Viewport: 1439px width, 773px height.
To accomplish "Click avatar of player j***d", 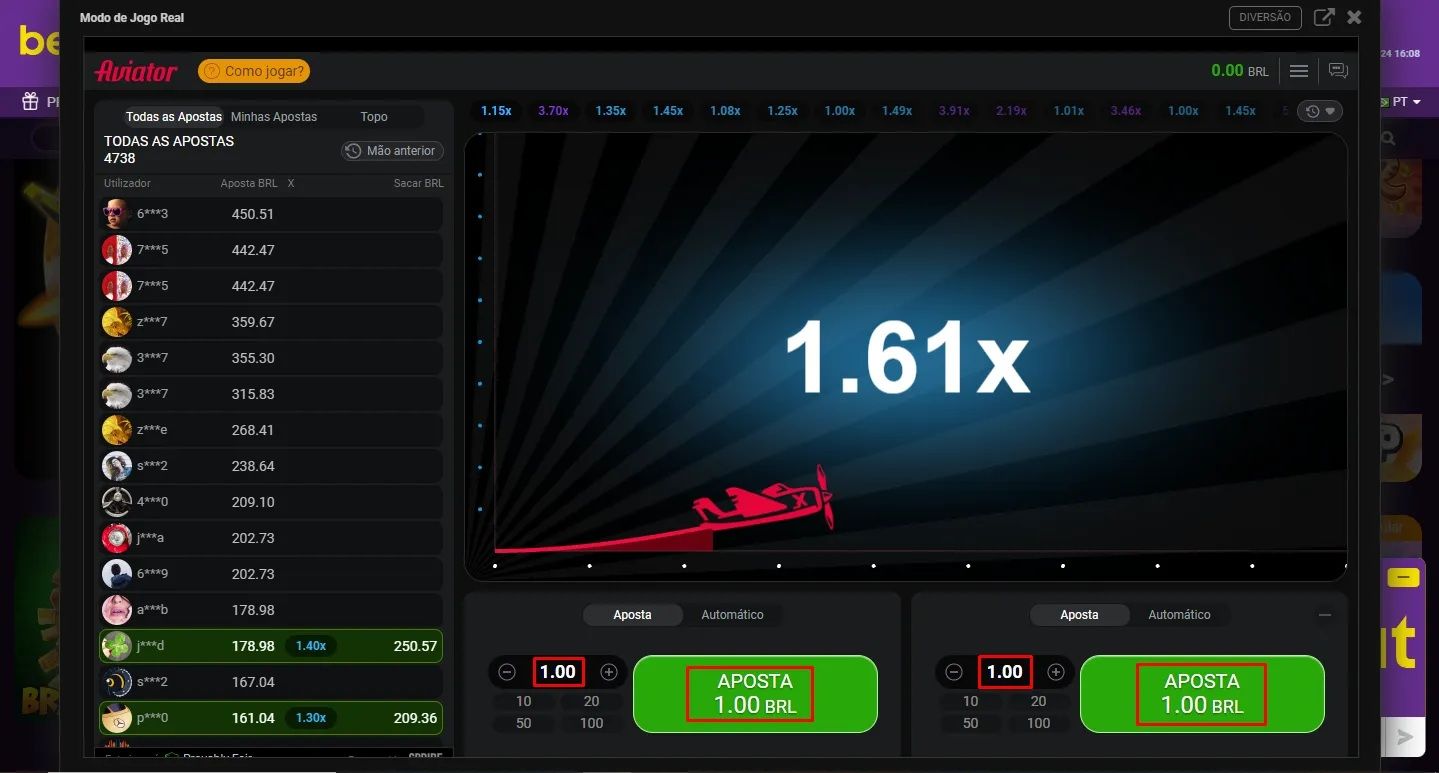I will pos(117,646).
